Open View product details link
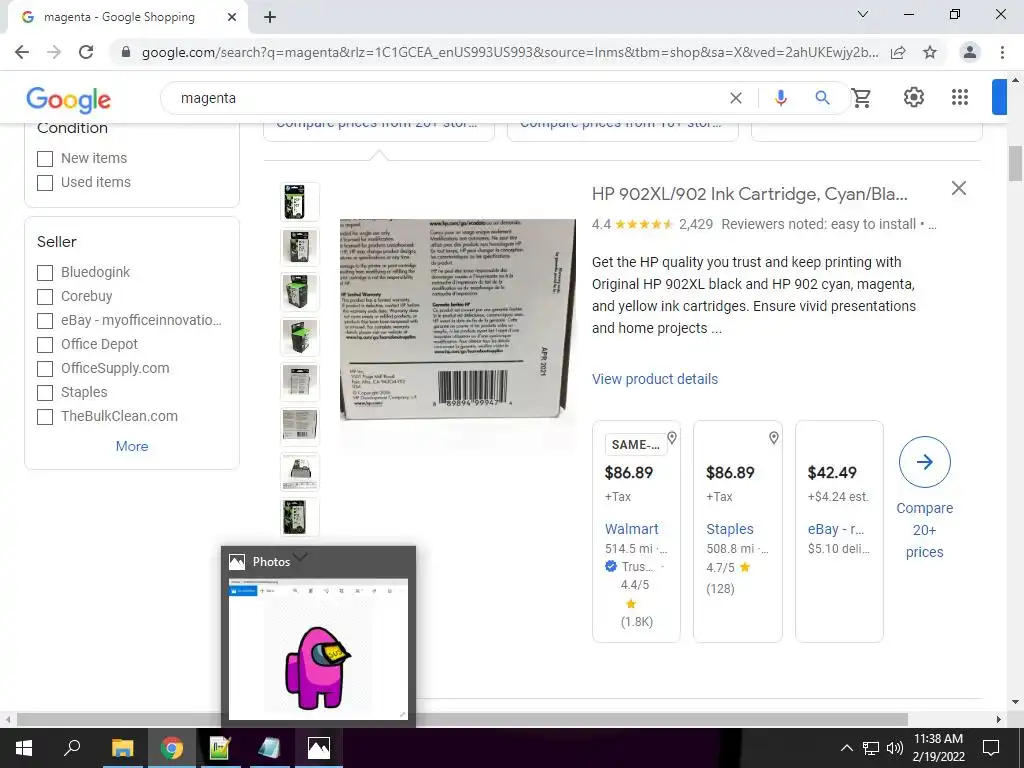This screenshot has height=768, width=1024. coord(654,379)
